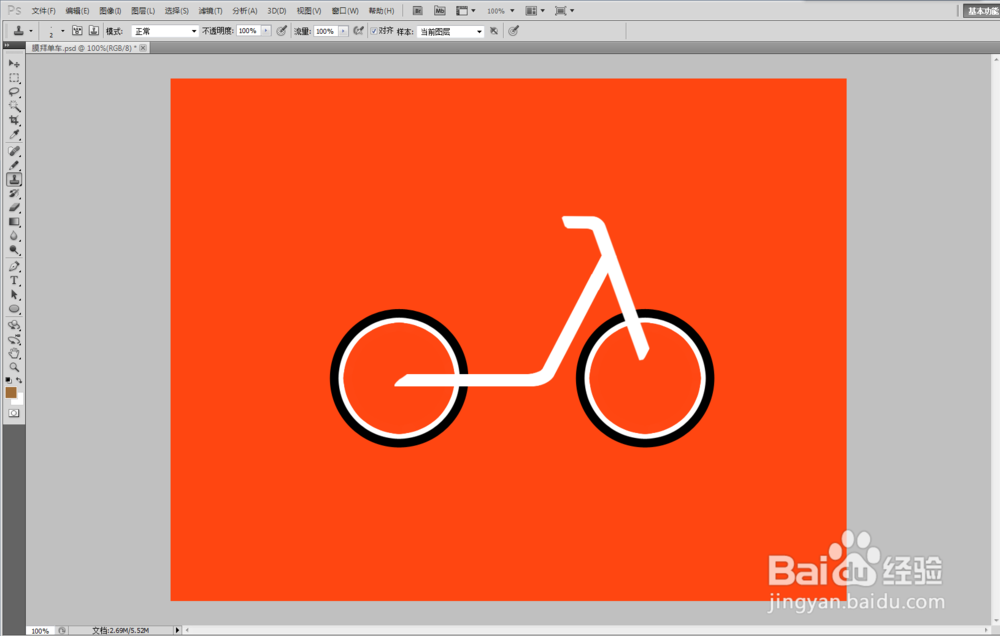Select the Horizontal Type tool

tap(14, 281)
